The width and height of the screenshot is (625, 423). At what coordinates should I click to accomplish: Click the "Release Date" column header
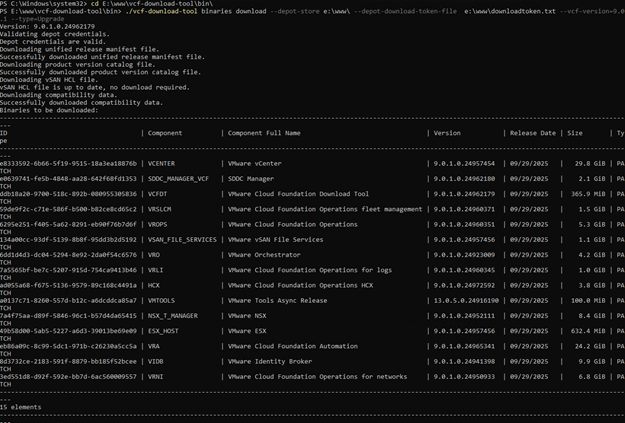coord(534,133)
